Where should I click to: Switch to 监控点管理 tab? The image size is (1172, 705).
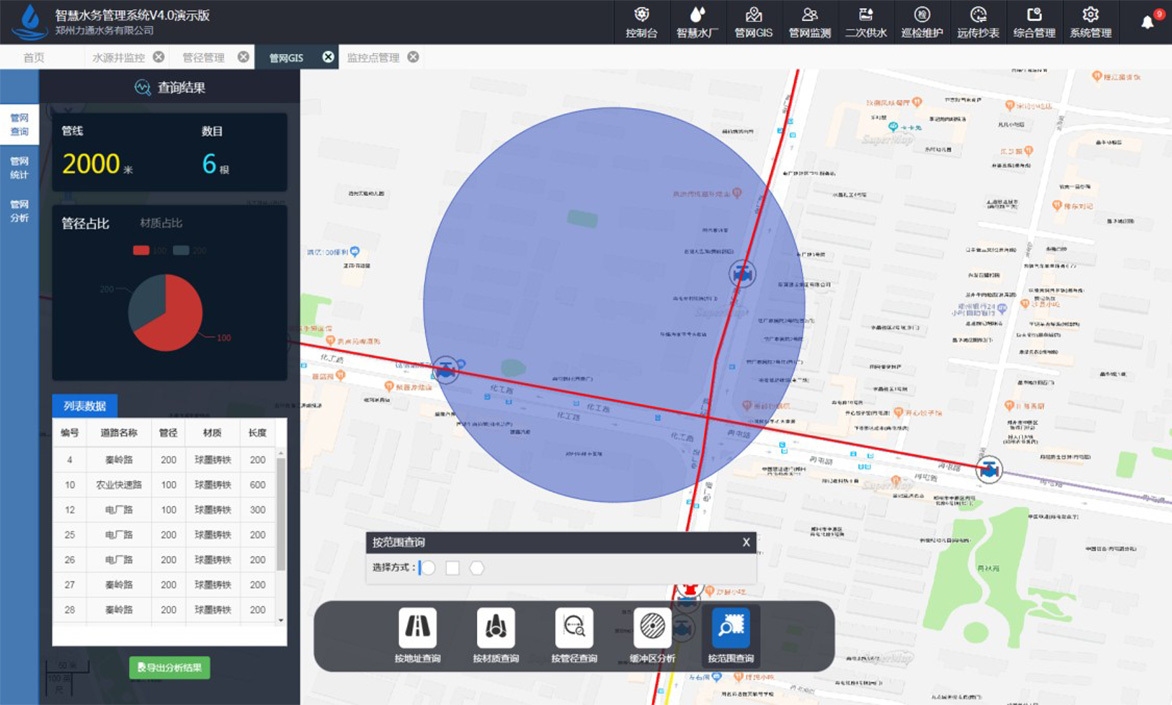(372, 58)
